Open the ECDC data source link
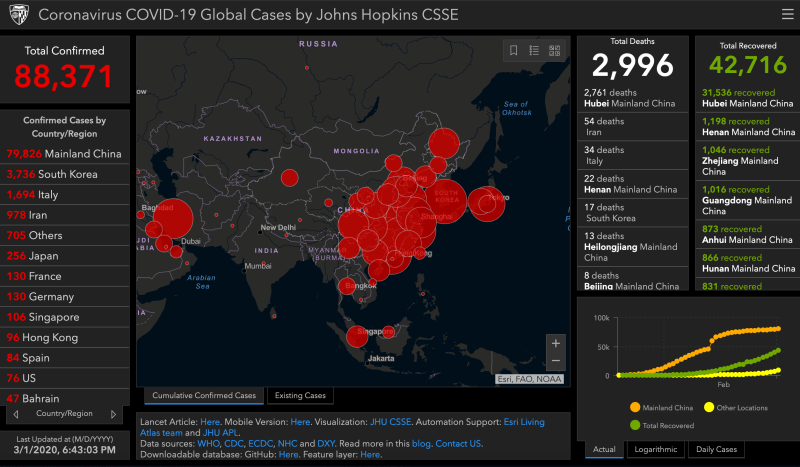This screenshot has height=467, width=800. point(260,444)
